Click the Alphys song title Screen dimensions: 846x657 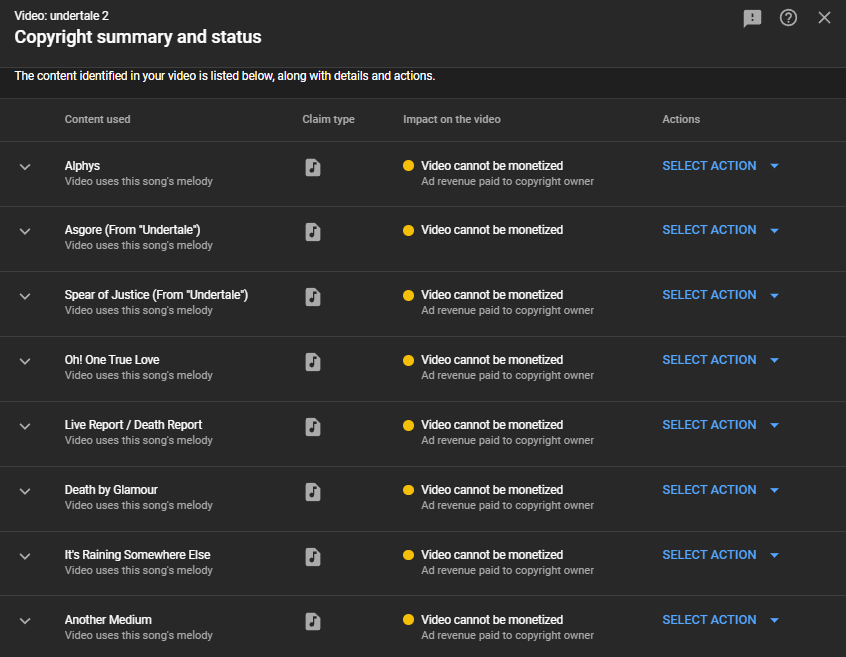pyautogui.click(x=82, y=166)
